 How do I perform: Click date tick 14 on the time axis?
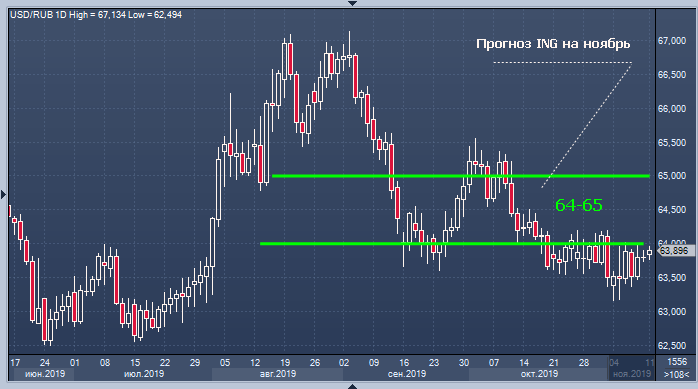(524, 363)
